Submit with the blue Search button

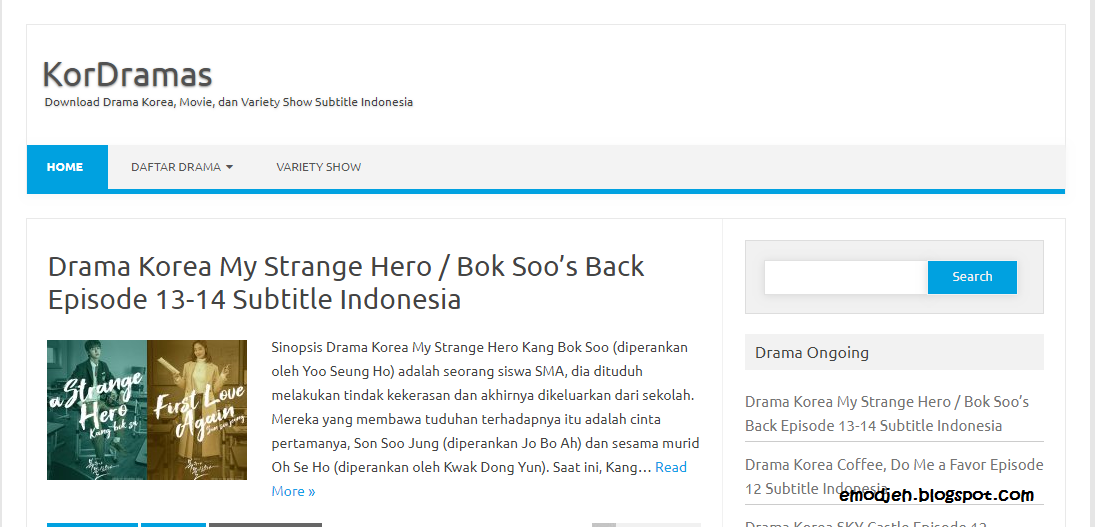972,277
